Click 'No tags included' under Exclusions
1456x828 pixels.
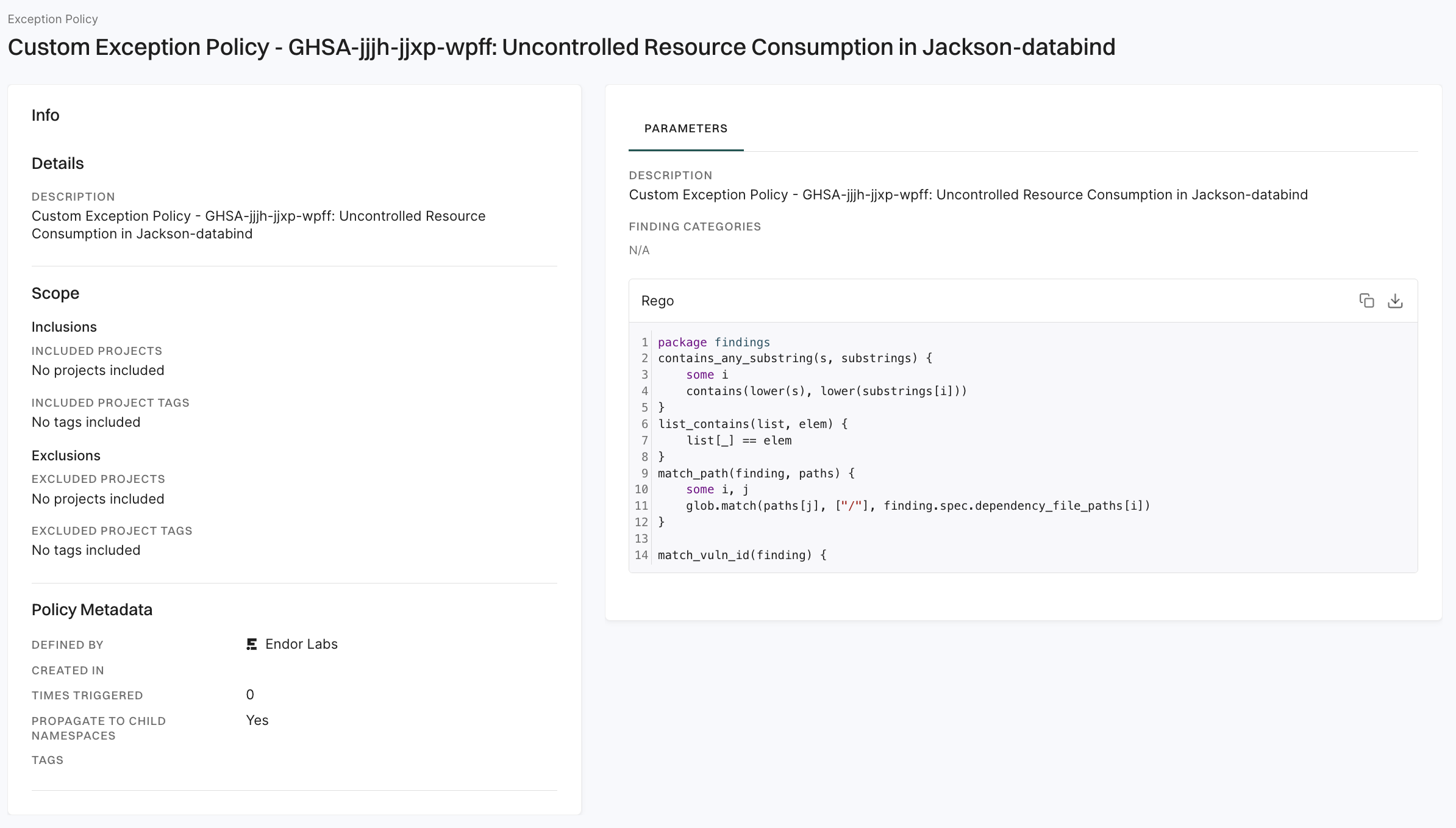(86, 550)
